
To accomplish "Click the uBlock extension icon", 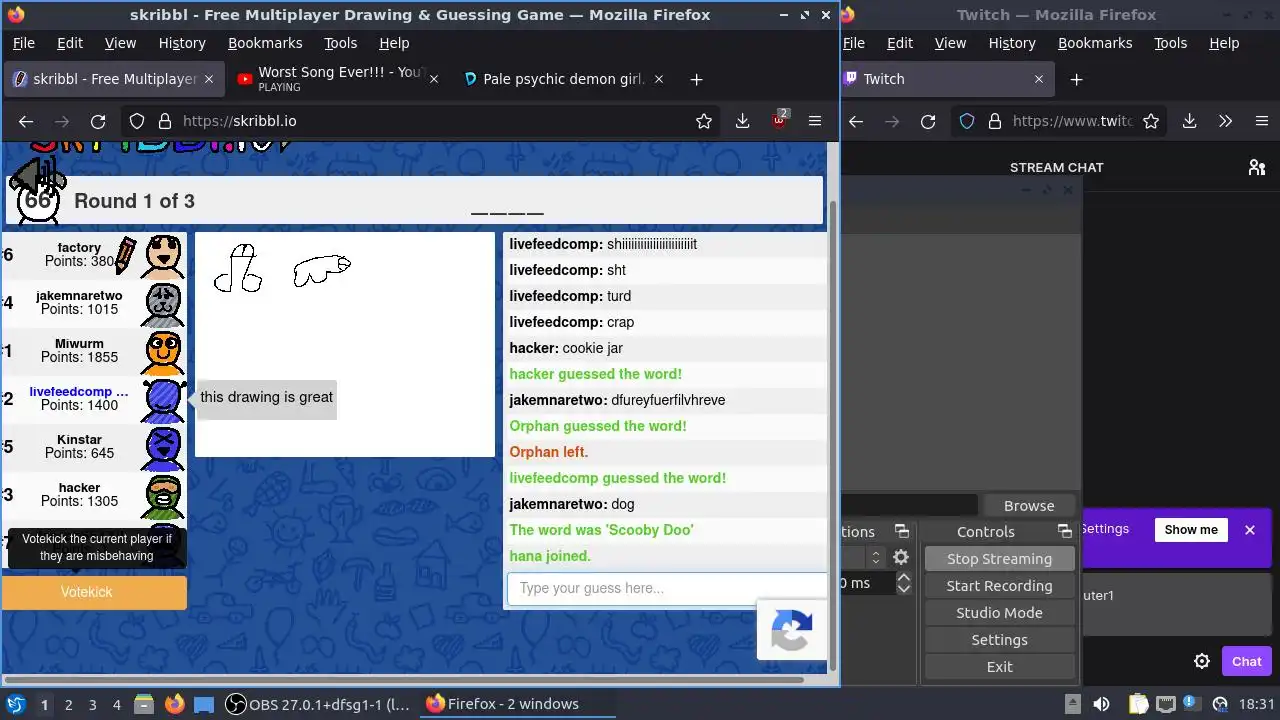I will pos(779,120).
